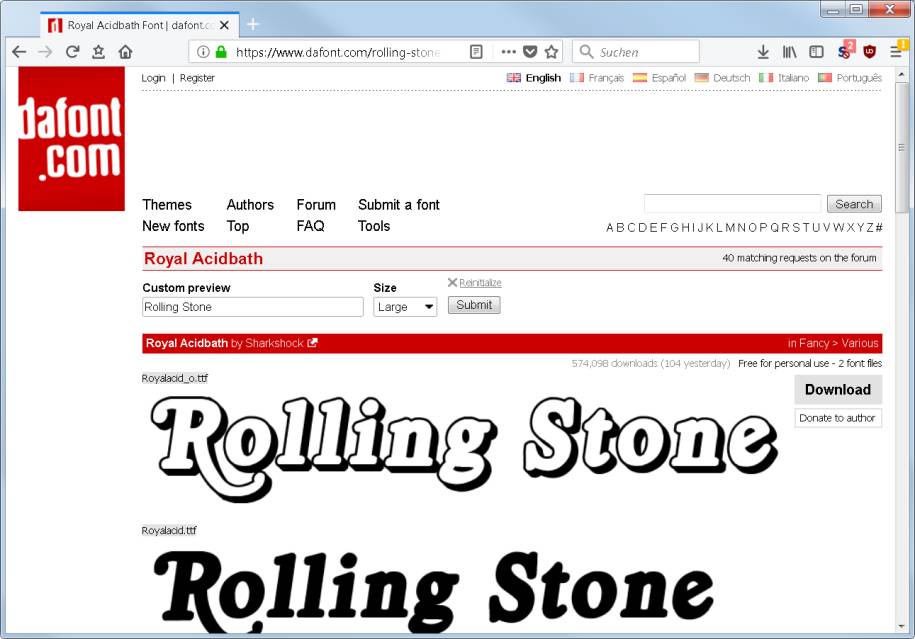Click the Reinitialize link
The height and width of the screenshot is (639, 915).
pos(480,283)
